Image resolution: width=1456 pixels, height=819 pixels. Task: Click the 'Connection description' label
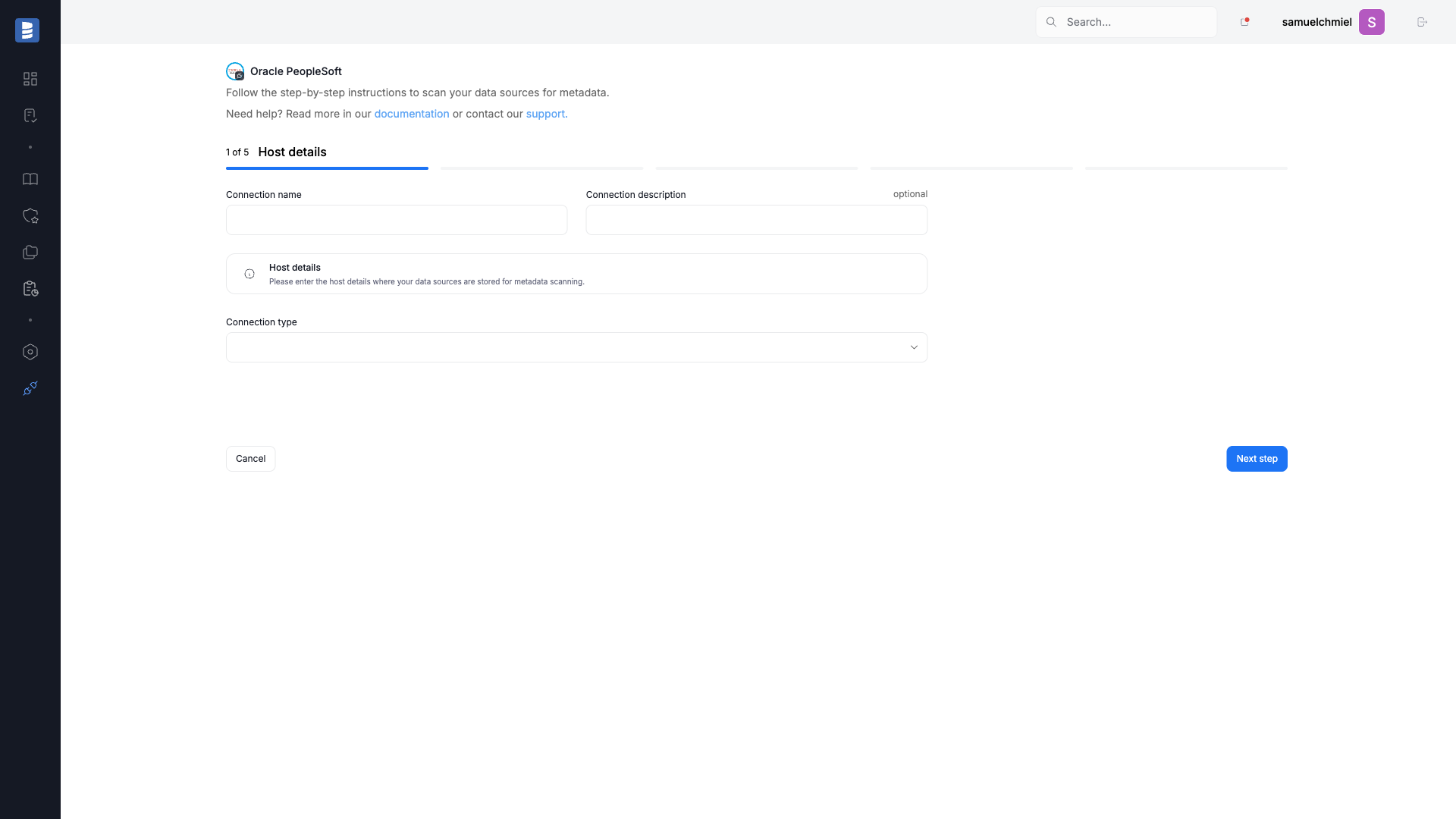pos(635,195)
